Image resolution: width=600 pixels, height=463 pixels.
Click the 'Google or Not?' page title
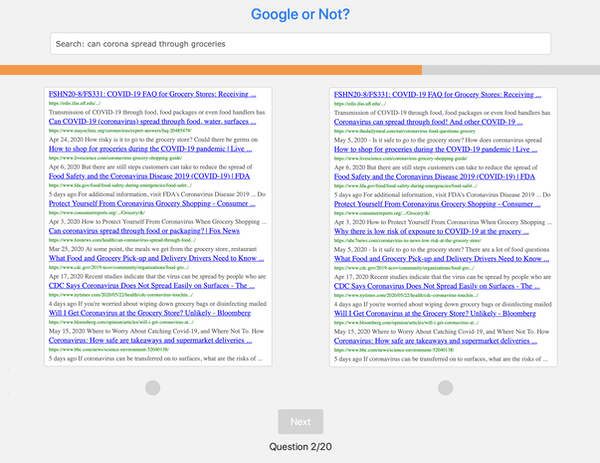(300, 14)
